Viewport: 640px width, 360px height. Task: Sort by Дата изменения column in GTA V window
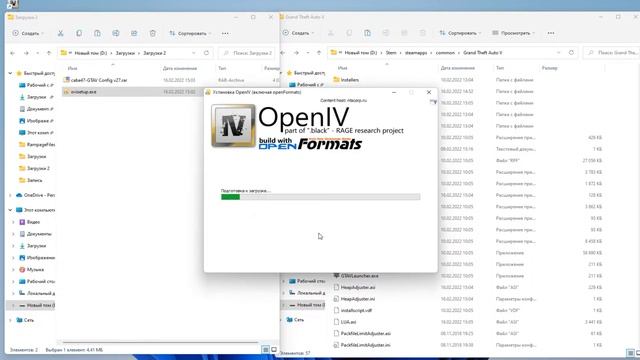click(458, 68)
